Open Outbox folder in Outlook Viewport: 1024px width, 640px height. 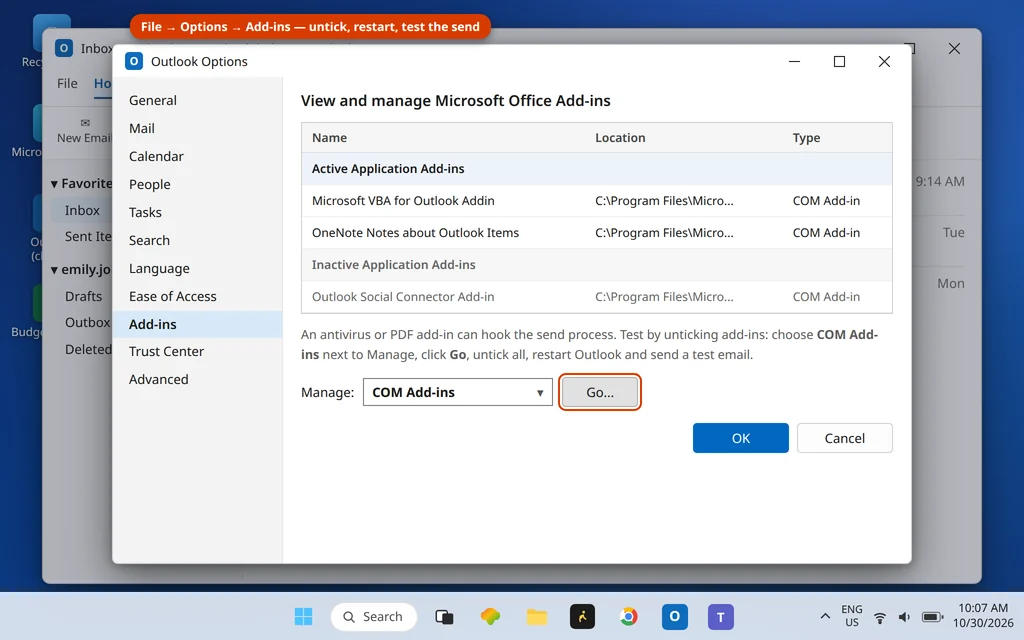[88, 323]
